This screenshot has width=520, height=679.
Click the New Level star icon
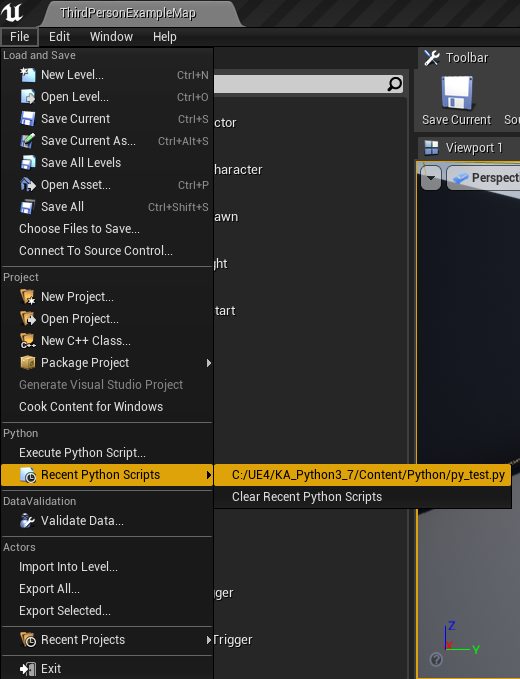coord(28,75)
